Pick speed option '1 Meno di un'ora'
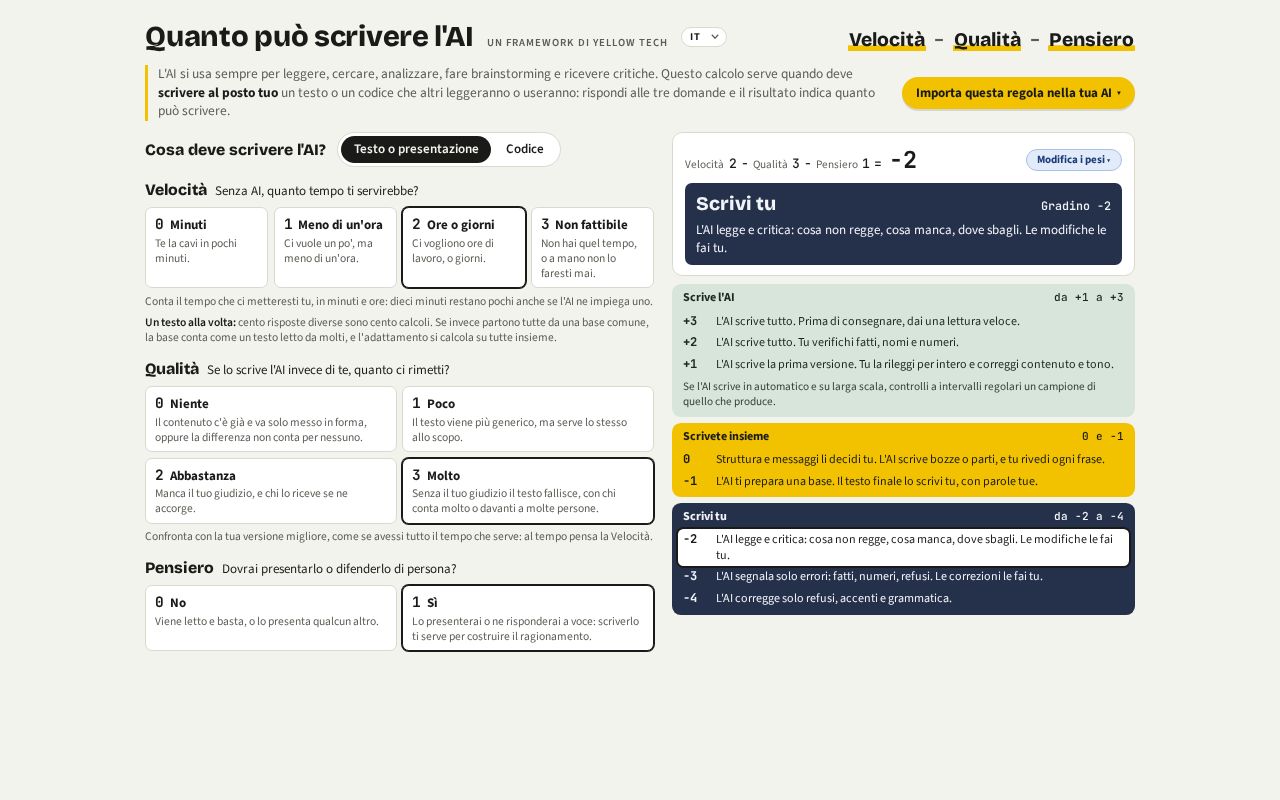Screen dimensions: 1280x800 [335, 247]
